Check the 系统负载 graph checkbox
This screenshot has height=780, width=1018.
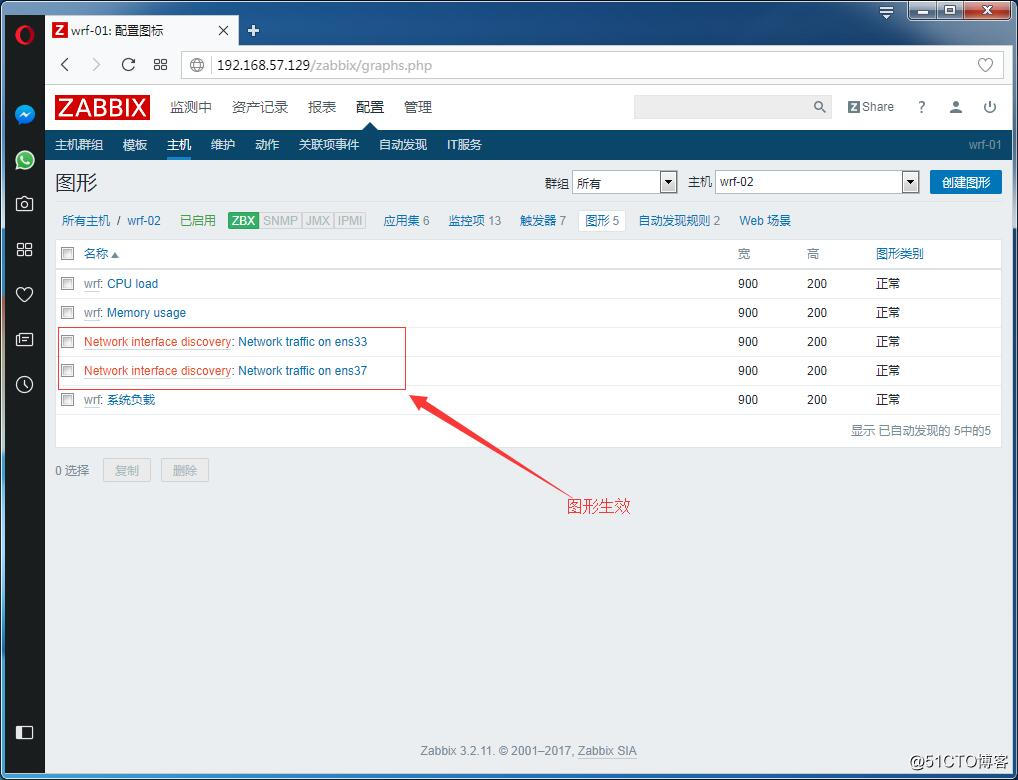click(x=68, y=399)
